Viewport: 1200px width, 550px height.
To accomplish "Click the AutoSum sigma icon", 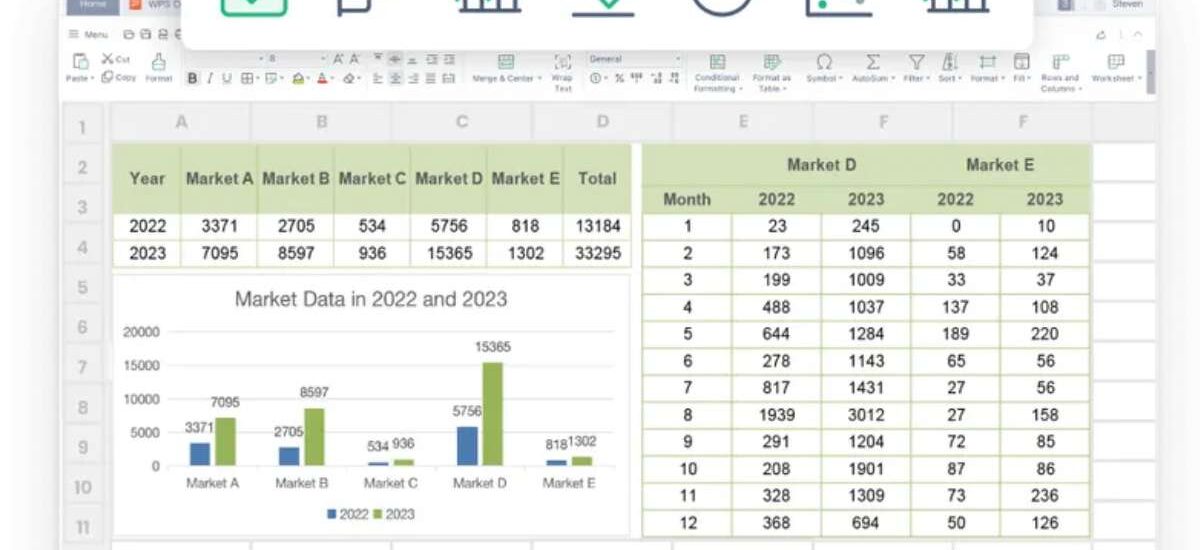I will pyautogui.click(x=873, y=62).
